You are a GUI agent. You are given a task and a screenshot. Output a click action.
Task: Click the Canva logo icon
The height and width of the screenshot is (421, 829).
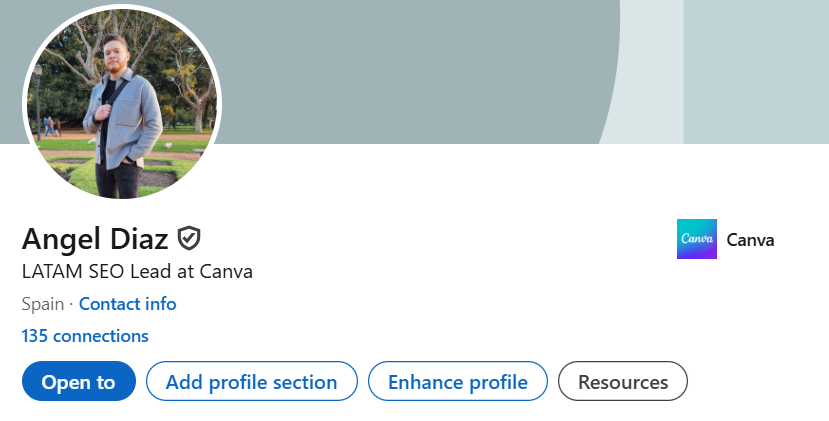[696, 239]
